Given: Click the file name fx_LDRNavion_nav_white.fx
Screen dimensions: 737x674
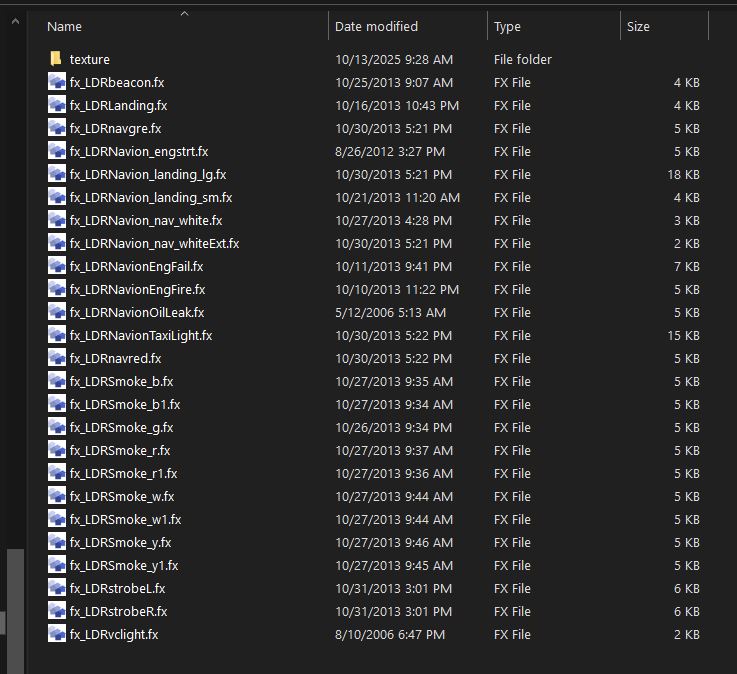Looking at the screenshot, I should coord(146,220).
